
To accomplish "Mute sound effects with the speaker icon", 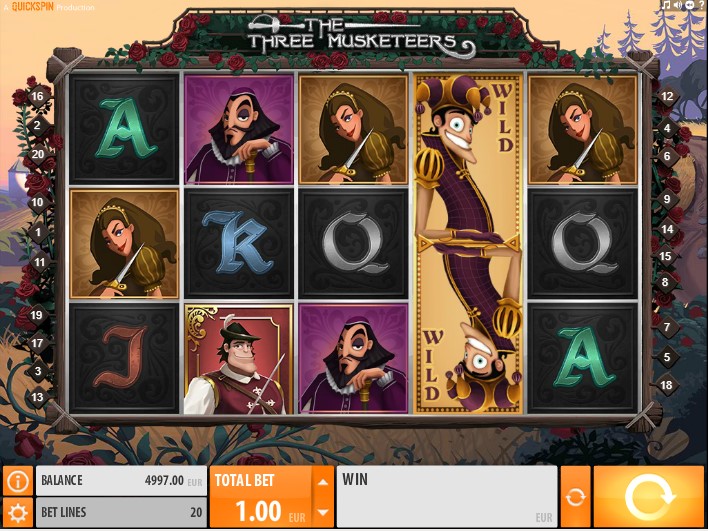I will tap(678, 5).
